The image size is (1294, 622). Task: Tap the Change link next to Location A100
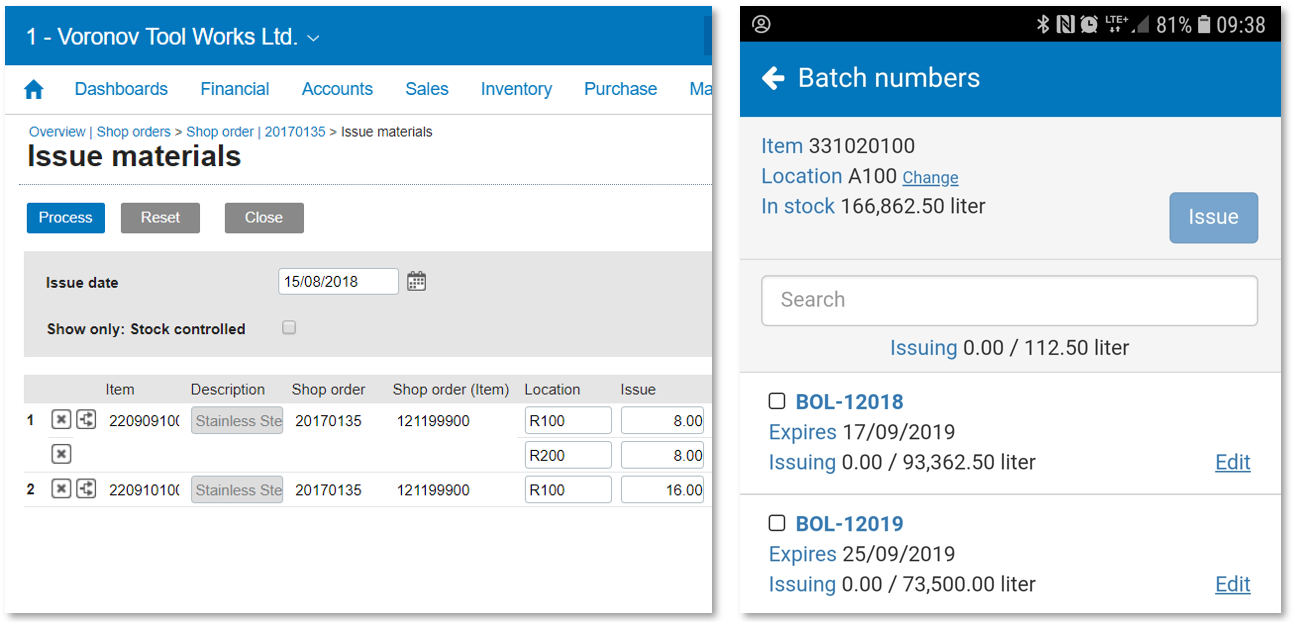pos(930,178)
